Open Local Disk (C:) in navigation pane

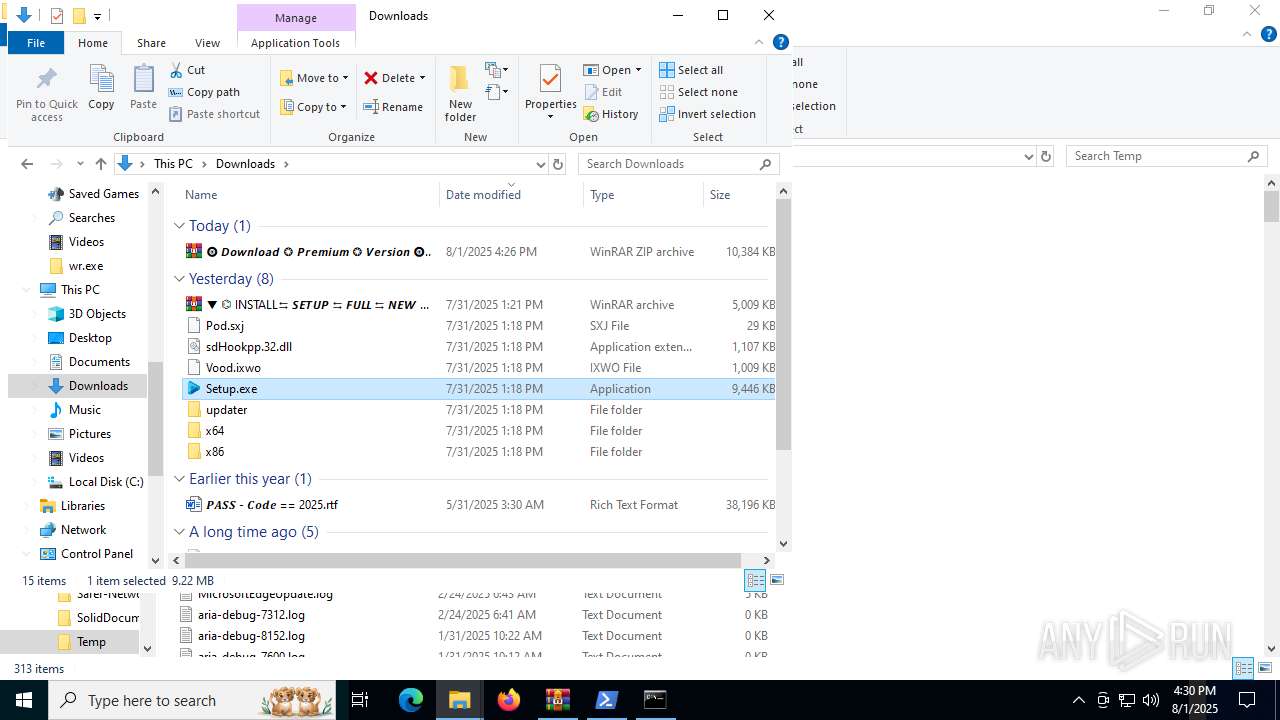(95, 482)
